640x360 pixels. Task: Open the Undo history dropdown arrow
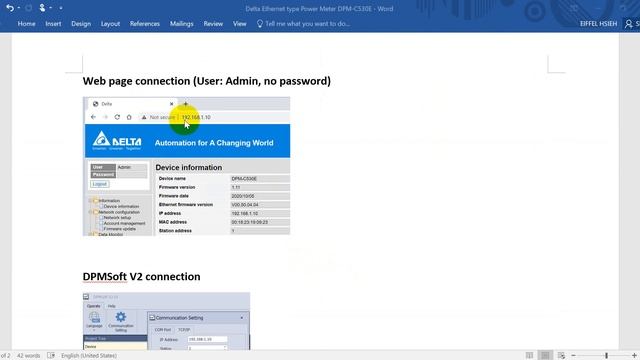18,8
